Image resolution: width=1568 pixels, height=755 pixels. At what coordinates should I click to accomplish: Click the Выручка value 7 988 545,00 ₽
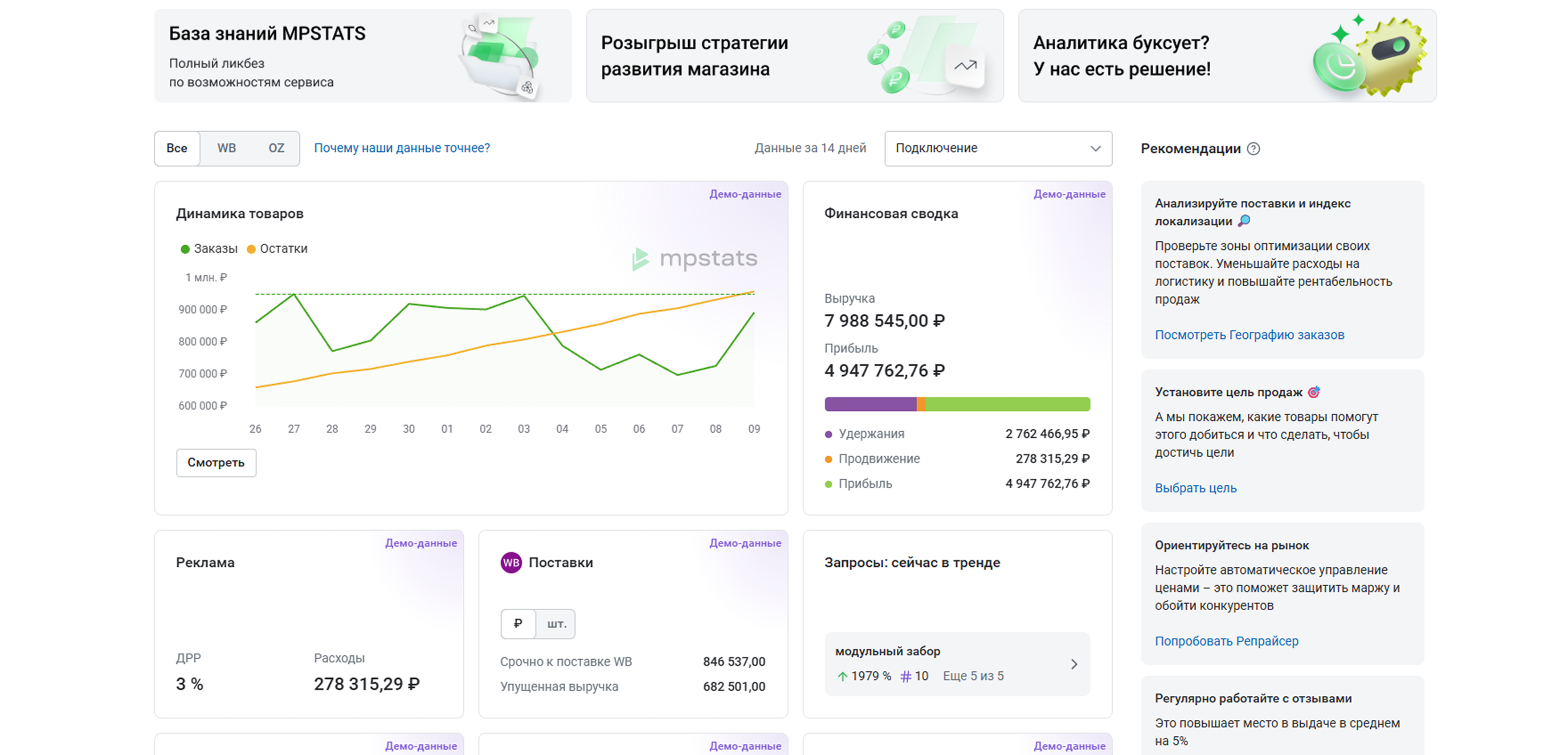tap(884, 321)
